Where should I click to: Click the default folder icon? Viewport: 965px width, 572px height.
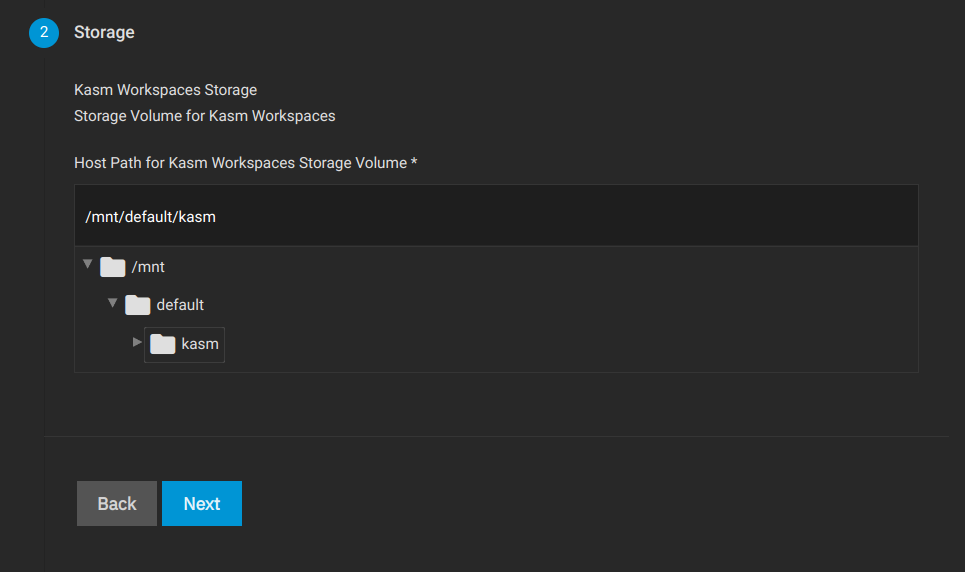click(x=138, y=305)
